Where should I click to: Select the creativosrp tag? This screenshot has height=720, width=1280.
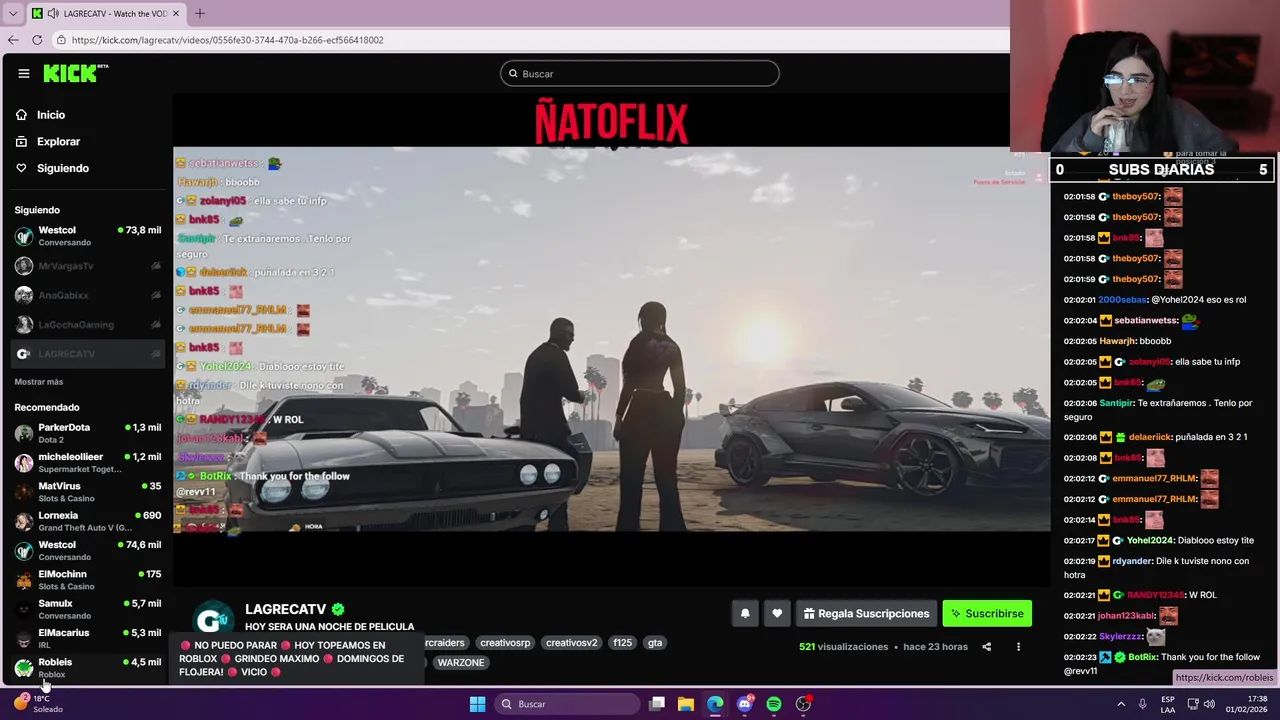click(x=504, y=643)
